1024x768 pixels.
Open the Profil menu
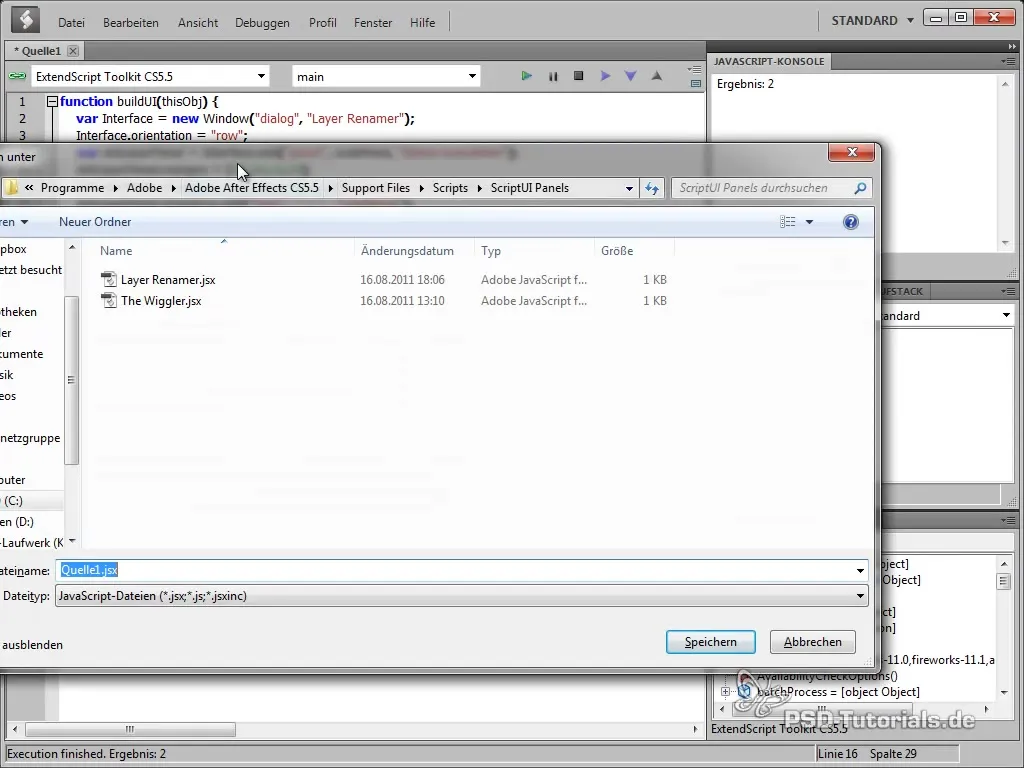tap(323, 22)
